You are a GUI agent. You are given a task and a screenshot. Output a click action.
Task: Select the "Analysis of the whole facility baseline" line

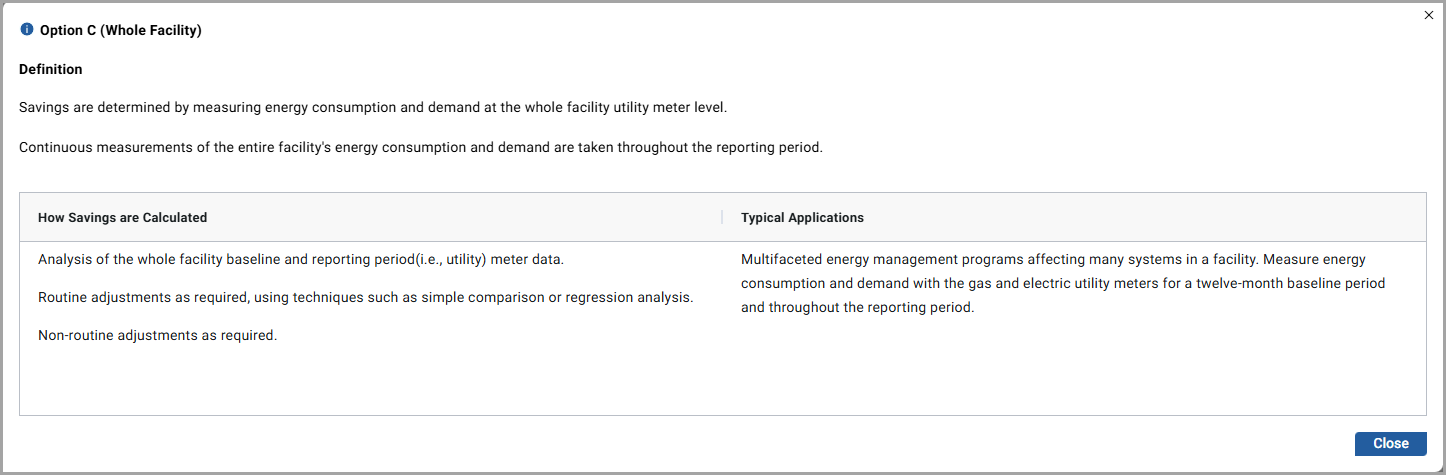coord(301,259)
